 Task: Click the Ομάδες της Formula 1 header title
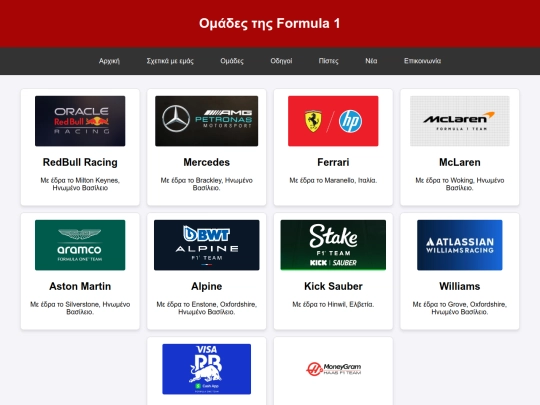[270, 23]
